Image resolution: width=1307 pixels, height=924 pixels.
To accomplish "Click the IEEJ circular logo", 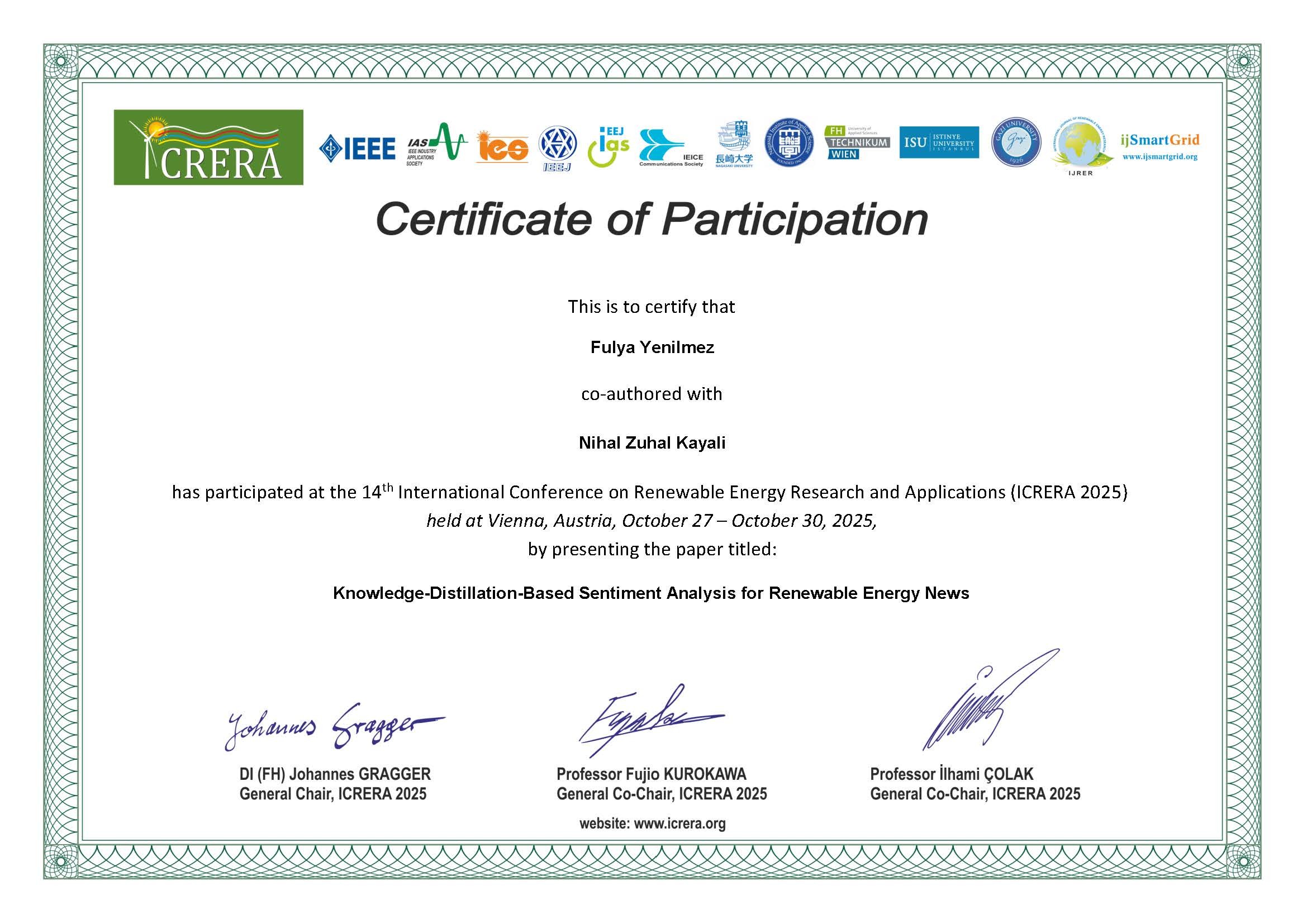I will [x=557, y=148].
